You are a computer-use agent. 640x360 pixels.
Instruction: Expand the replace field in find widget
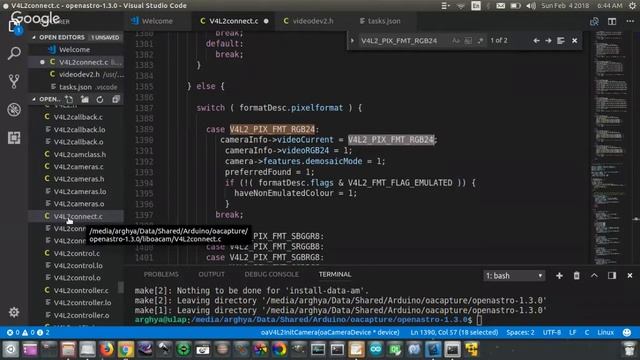pos(352,40)
